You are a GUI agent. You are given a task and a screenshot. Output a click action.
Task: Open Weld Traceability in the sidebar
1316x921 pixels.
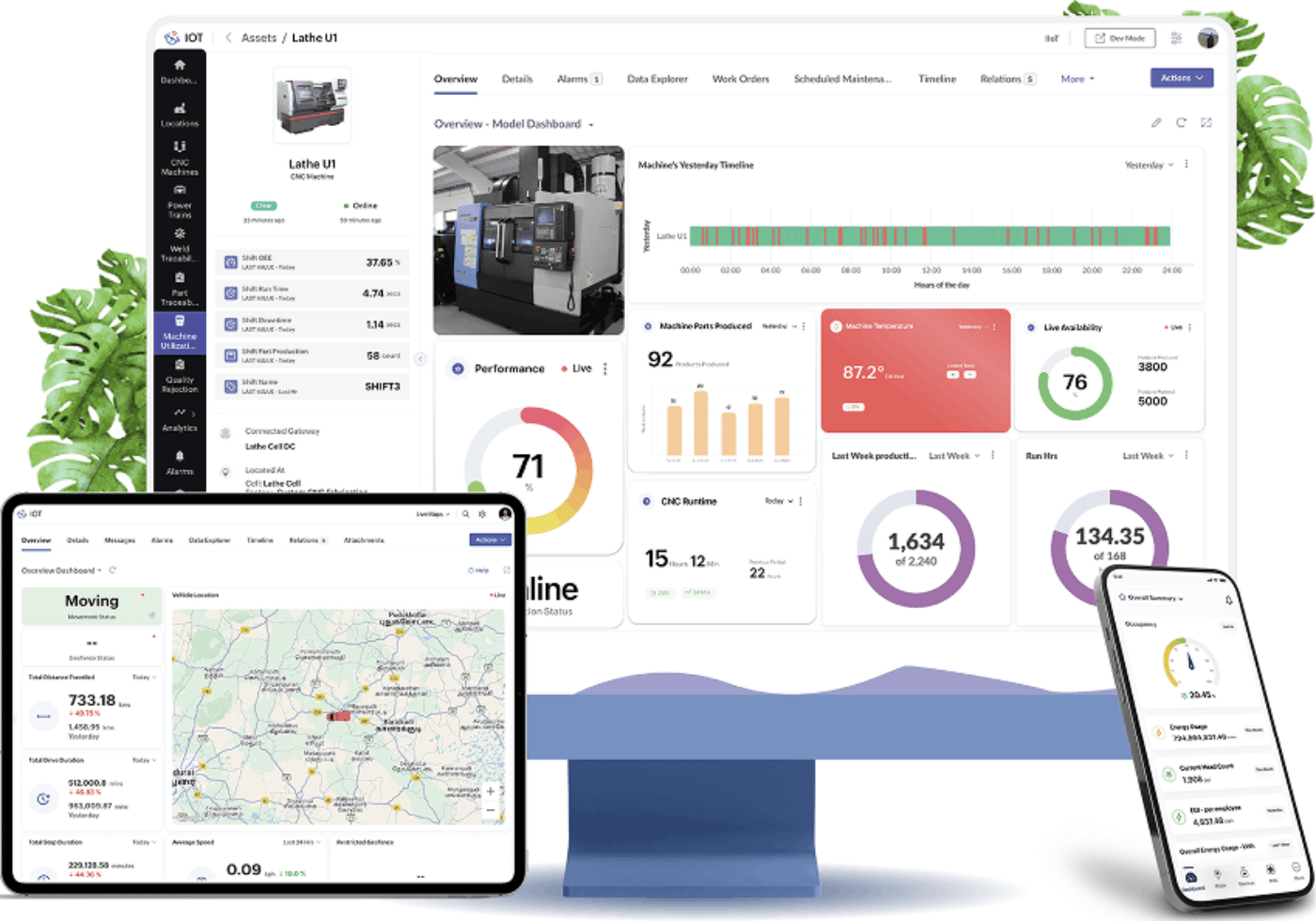click(x=180, y=245)
